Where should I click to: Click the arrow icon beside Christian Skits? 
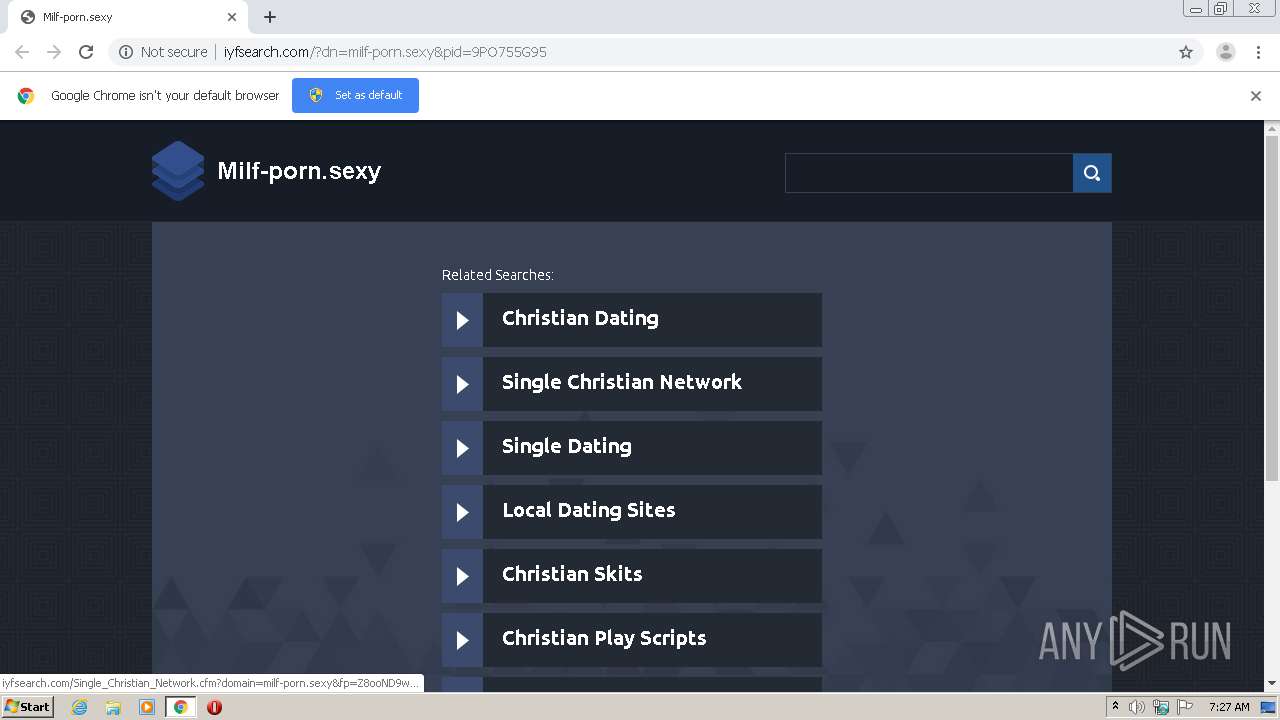(x=462, y=576)
